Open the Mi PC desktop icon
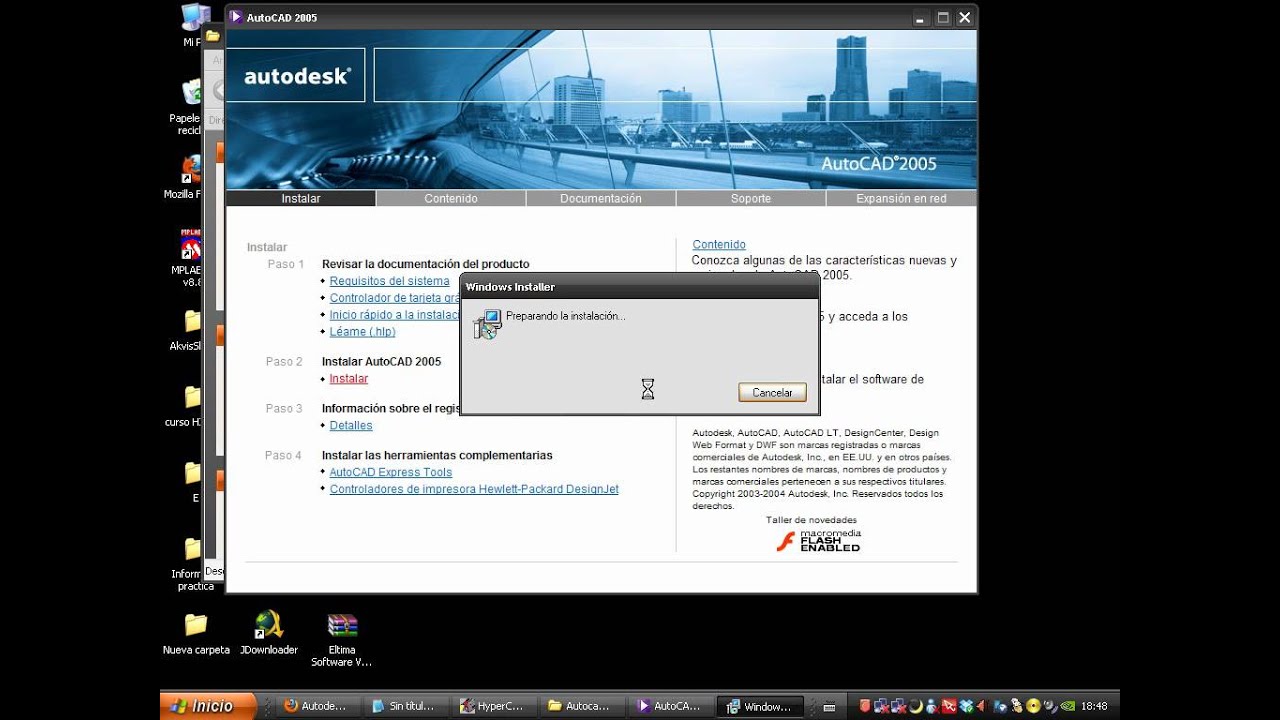The width and height of the screenshot is (1280, 720). coord(193,25)
